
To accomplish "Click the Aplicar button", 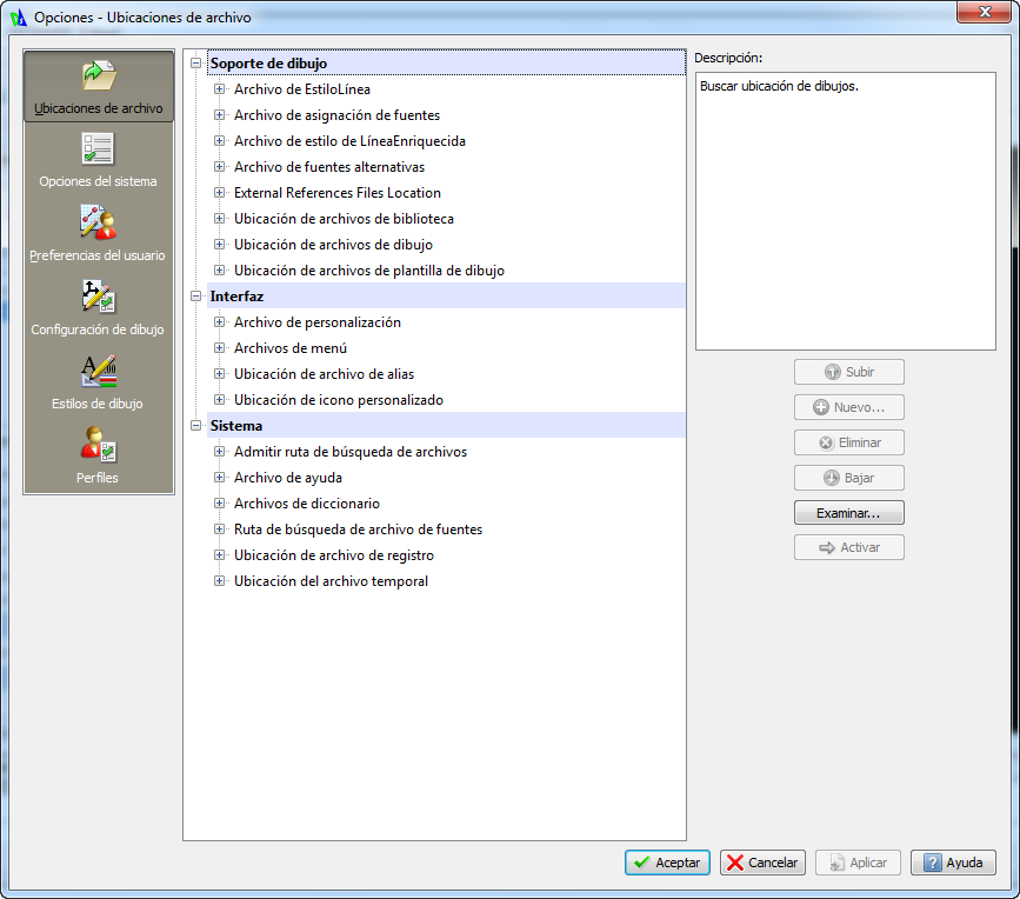I will 858,863.
